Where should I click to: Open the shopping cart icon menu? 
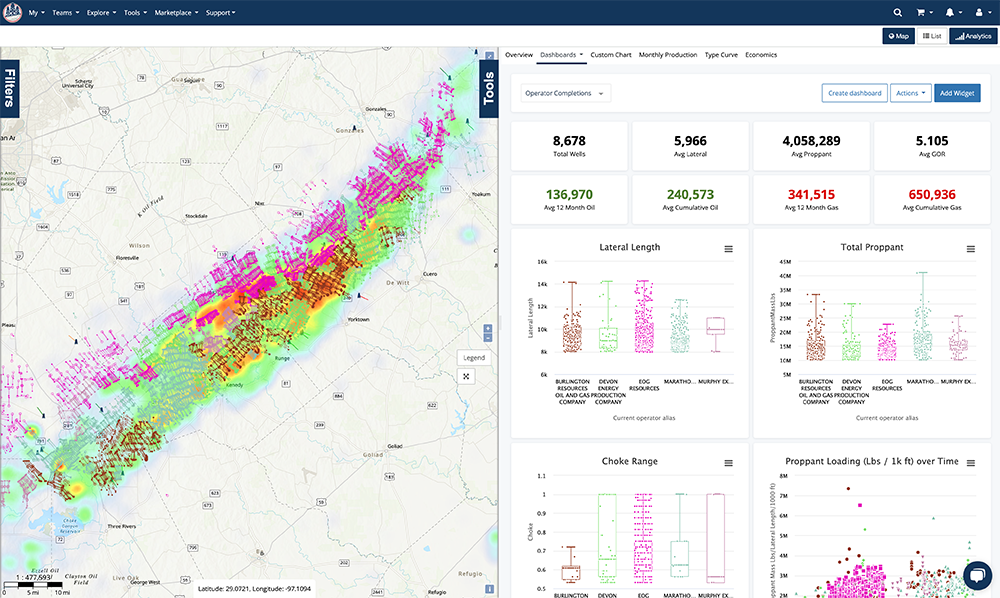[x=924, y=12]
